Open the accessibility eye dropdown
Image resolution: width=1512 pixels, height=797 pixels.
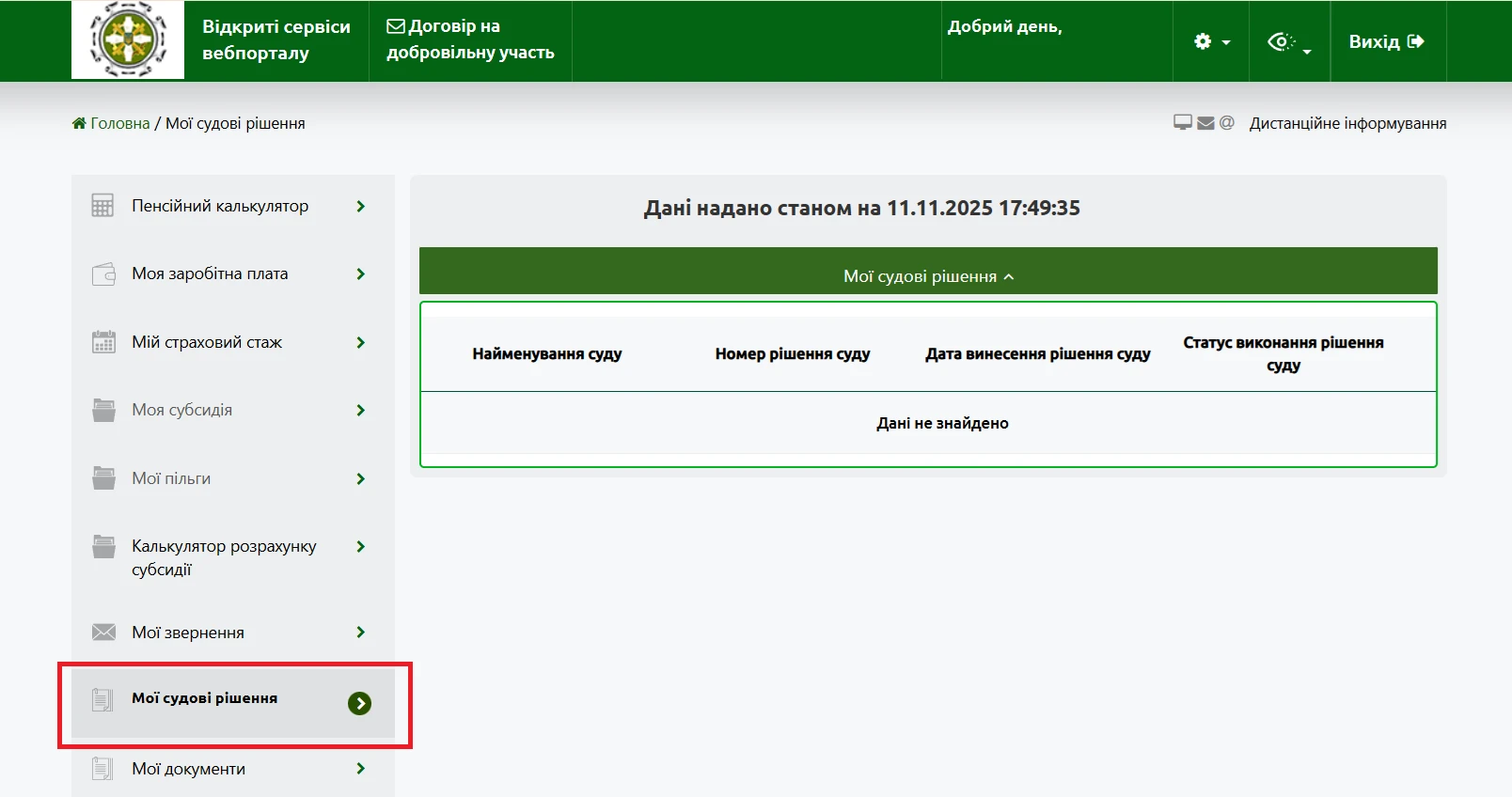pyautogui.click(x=1288, y=42)
